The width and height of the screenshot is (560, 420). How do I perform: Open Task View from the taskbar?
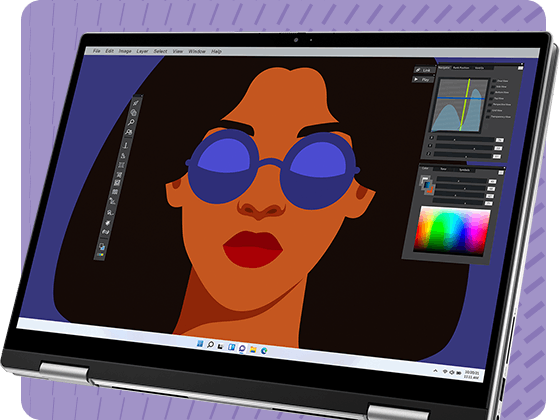221,346
